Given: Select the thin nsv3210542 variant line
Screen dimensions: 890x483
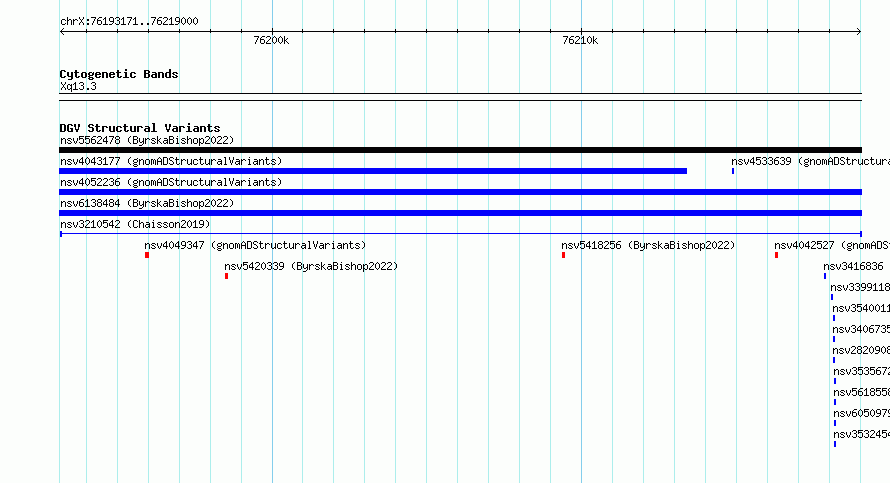Looking at the screenshot, I should pos(460,234).
